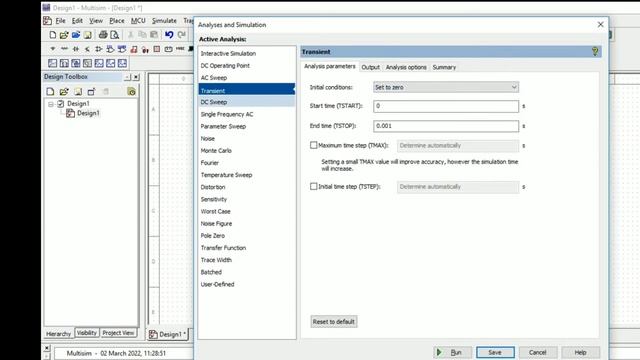Click Save icon inside Design Toolbox panel
This screenshot has width=640, height=360.
coord(78,91)
